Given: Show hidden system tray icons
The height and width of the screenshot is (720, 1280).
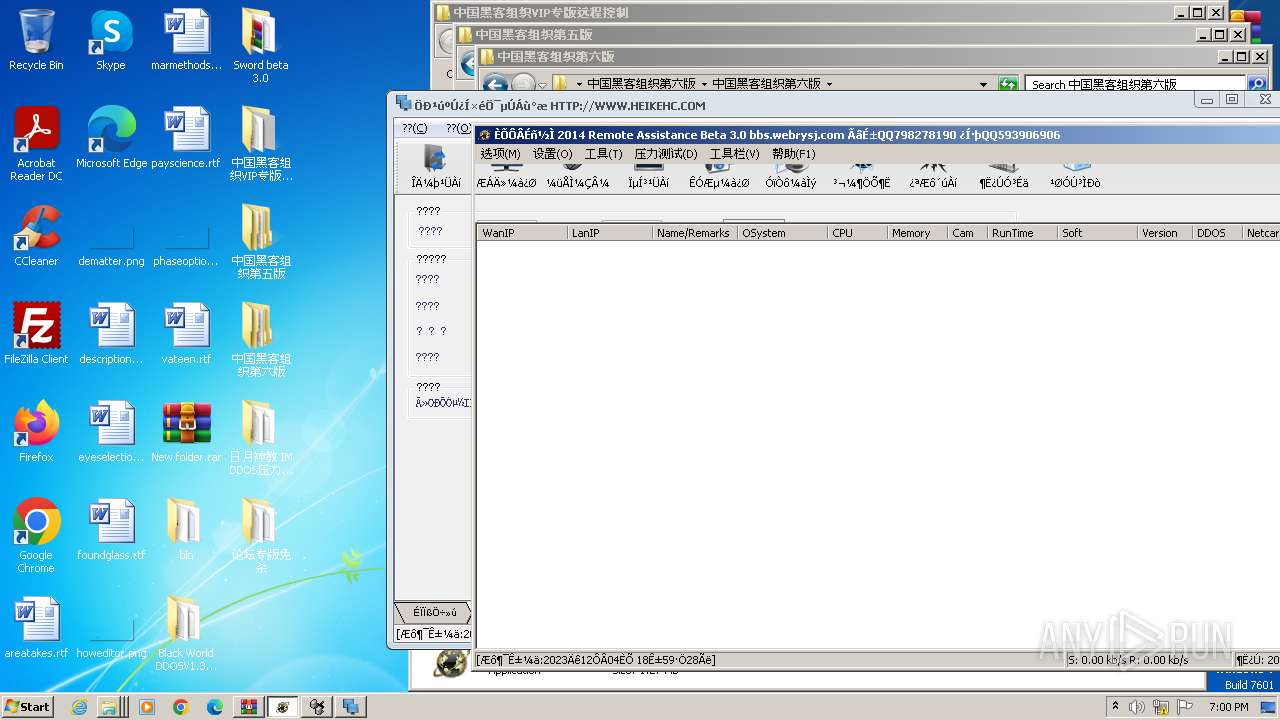Looking at the screenshot, I should tap(1116, 707).
